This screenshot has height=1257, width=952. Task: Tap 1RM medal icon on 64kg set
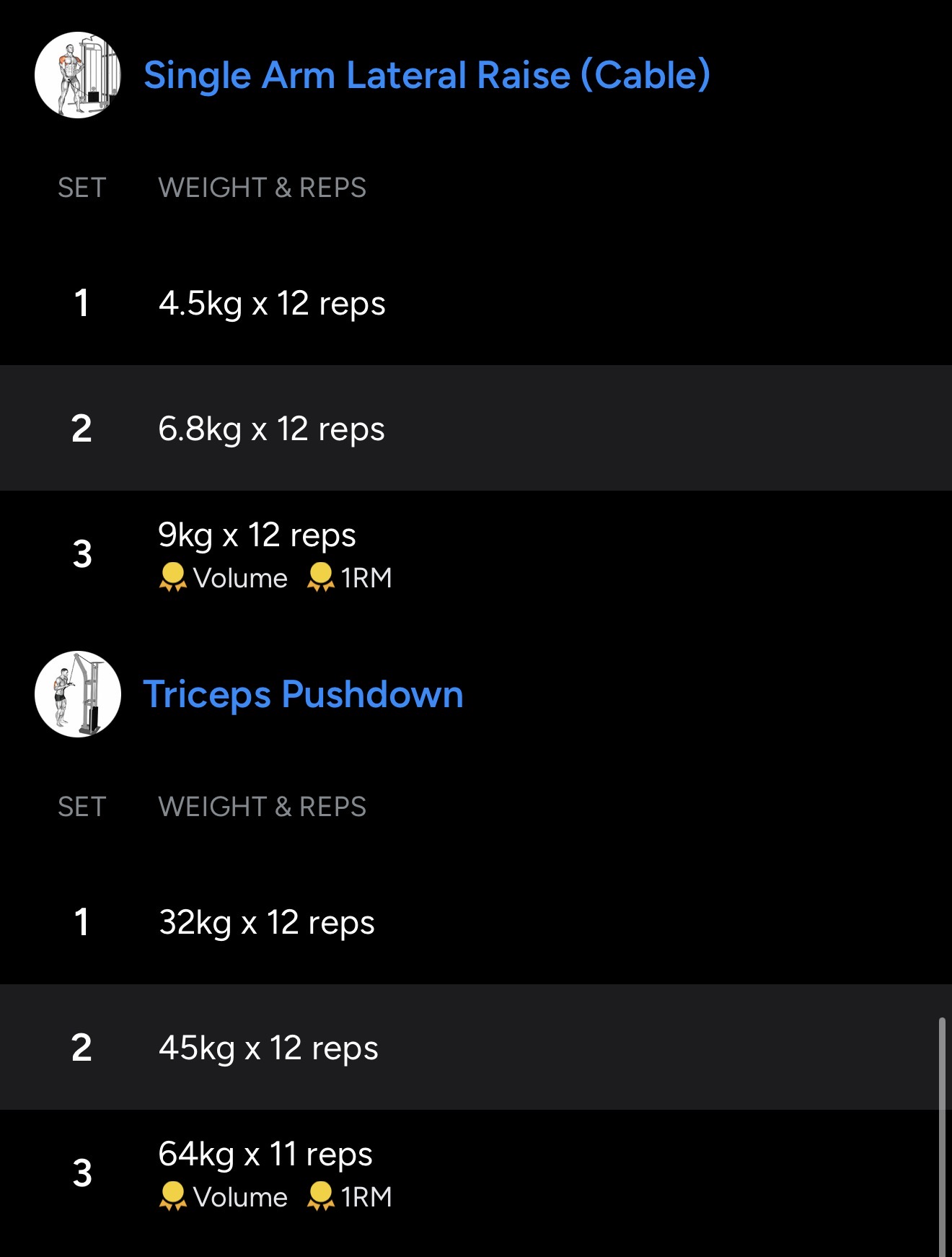321,1197
